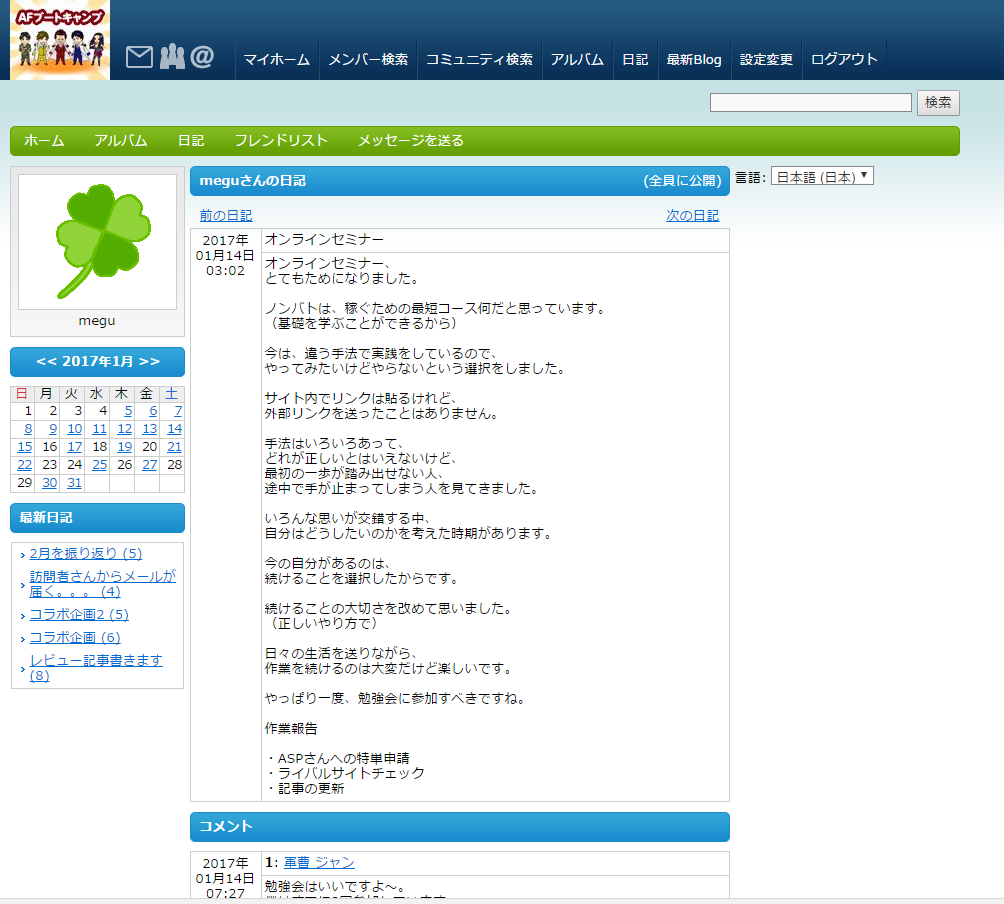Open コミュニティ検索 in the top menu
Screen dimensions: 1004x904
[479, 60]
